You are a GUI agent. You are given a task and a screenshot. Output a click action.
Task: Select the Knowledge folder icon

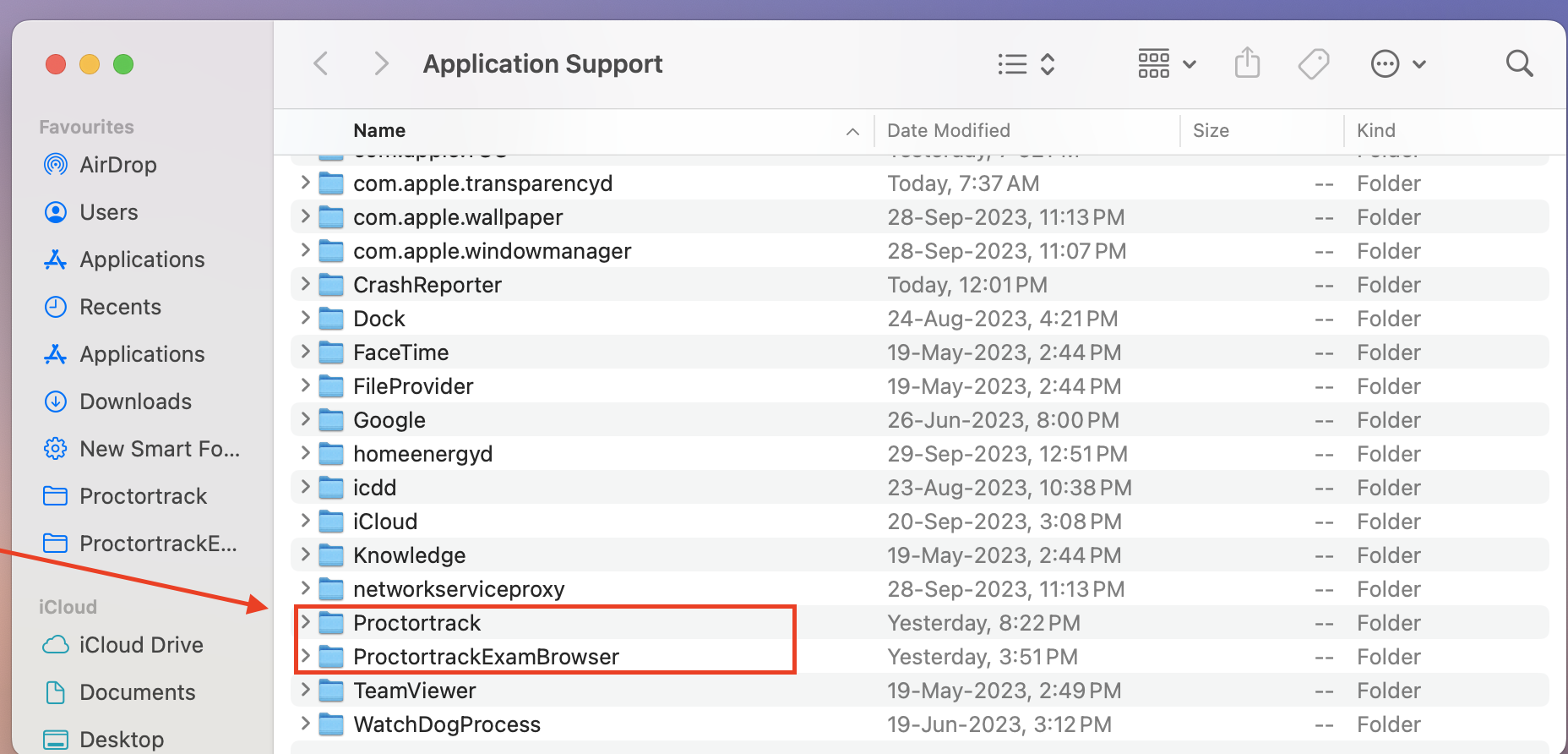coord(331,555)
